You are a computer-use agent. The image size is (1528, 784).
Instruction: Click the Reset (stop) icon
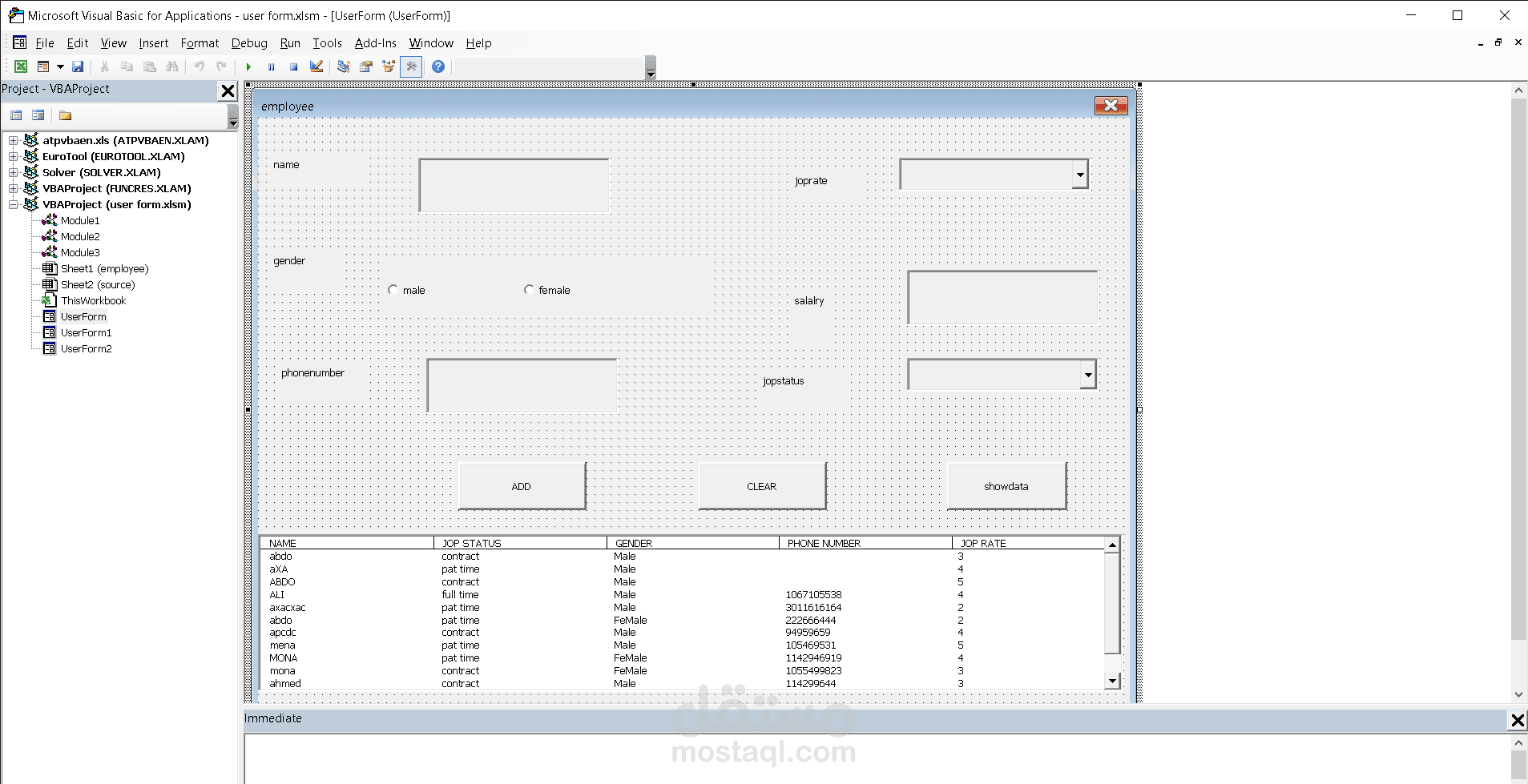pos(293,66)
